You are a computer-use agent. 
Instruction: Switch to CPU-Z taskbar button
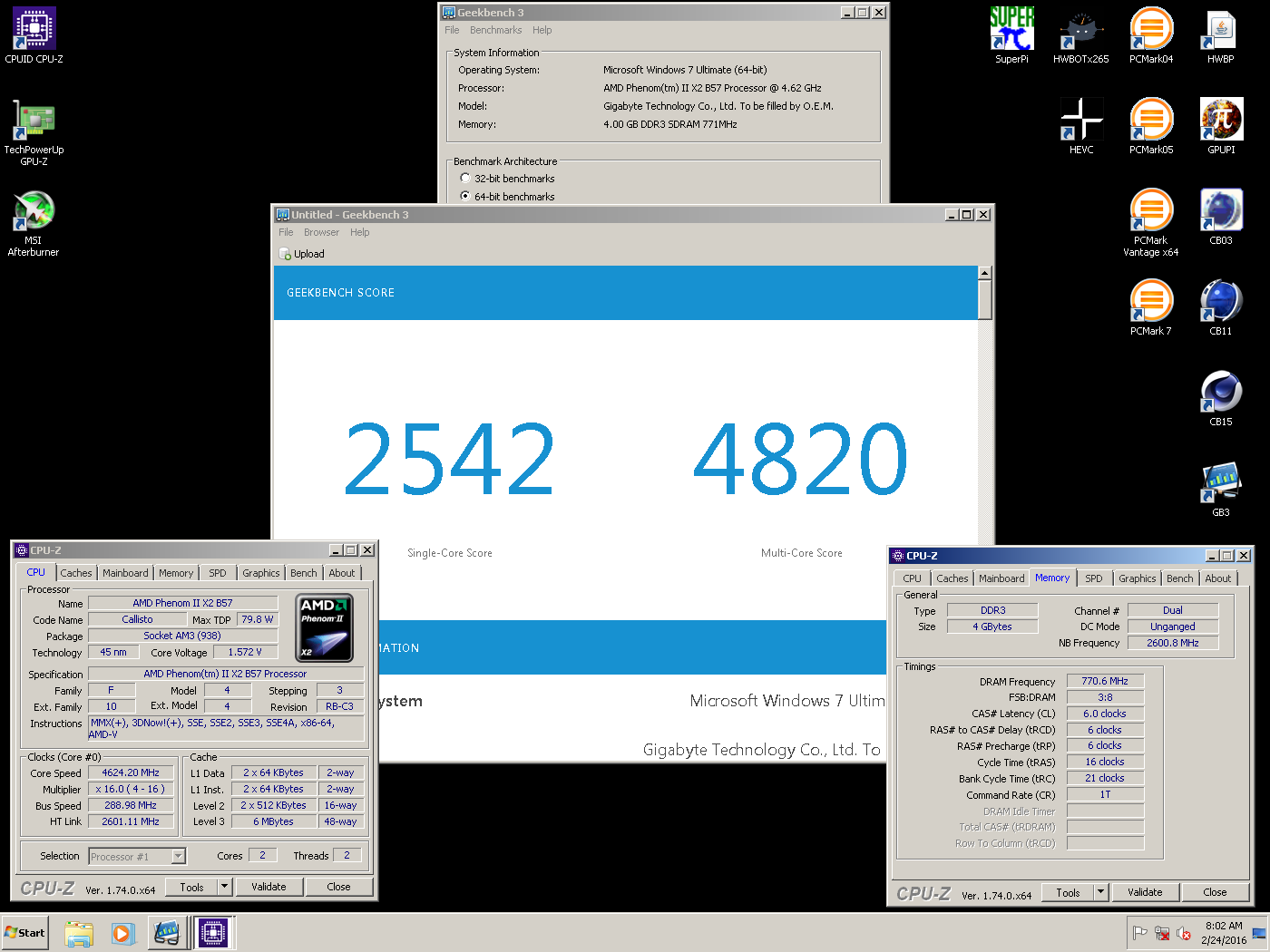point(214,933)
